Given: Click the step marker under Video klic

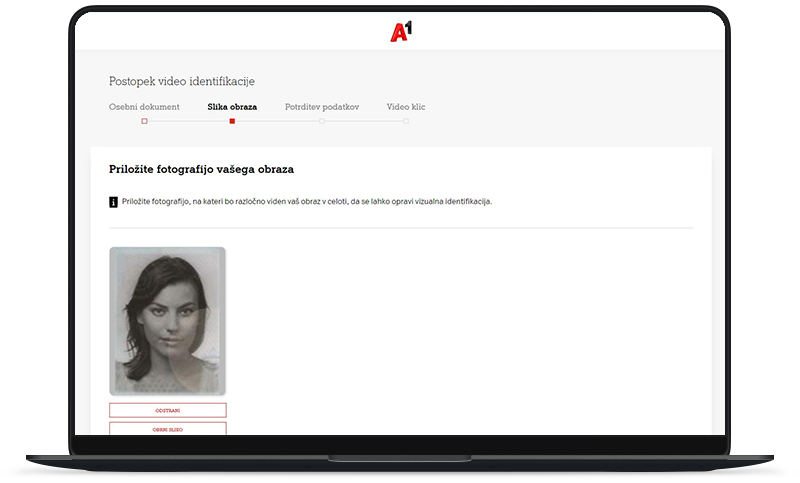Looking at the screenshot, I should (406, 121).
